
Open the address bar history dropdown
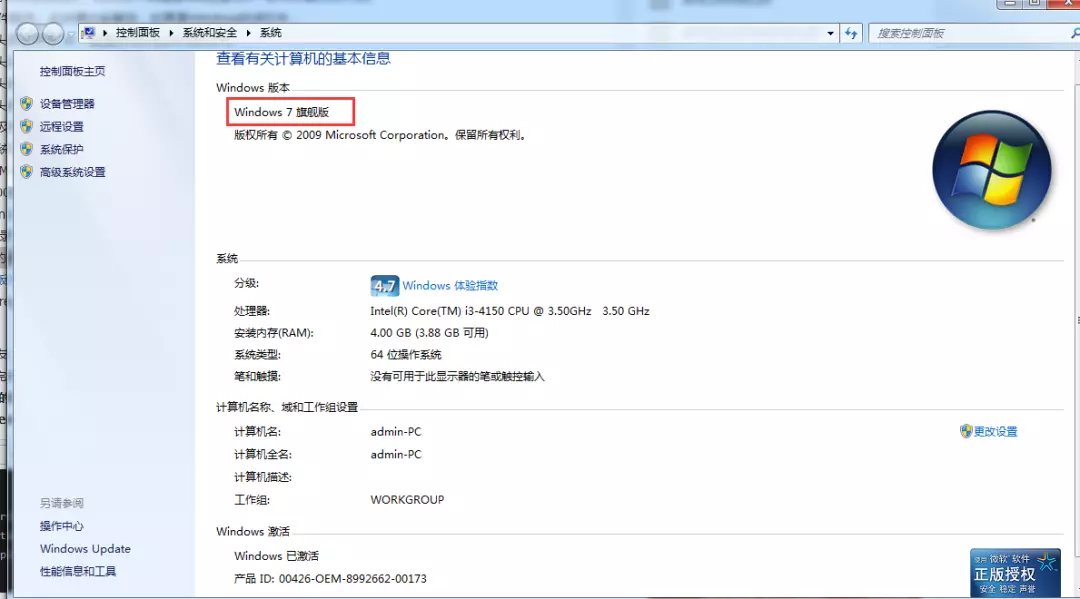(830, 33)
